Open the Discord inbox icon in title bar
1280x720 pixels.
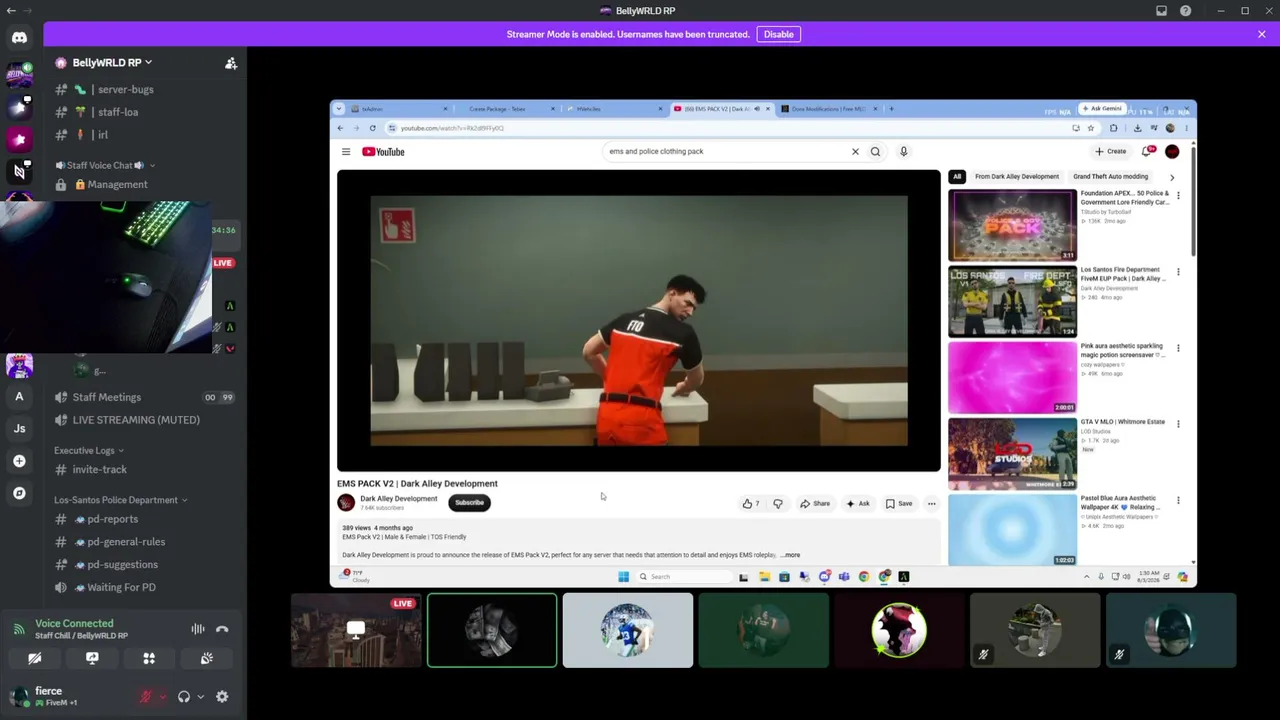(x=1161, y=11)
